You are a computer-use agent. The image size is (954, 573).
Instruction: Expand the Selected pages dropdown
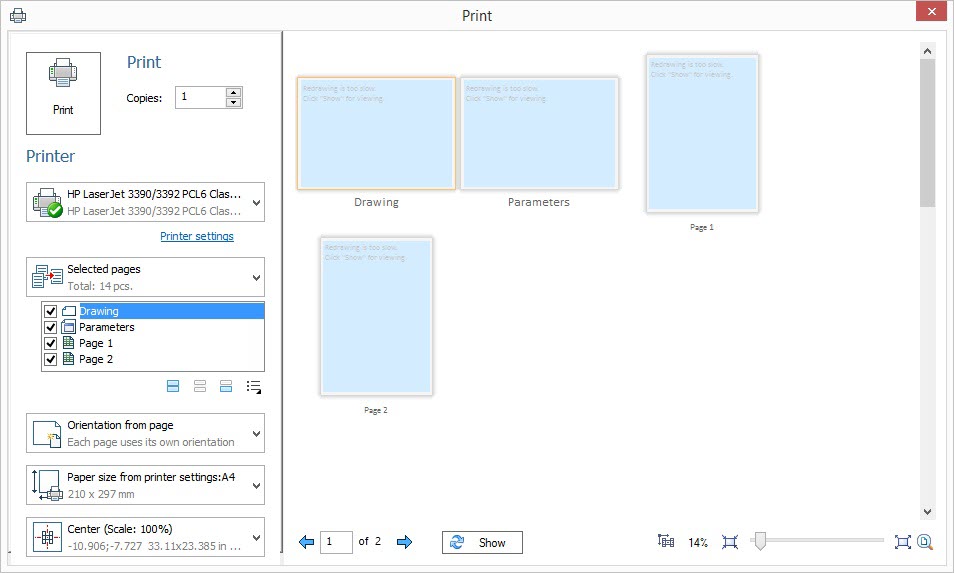145,277
